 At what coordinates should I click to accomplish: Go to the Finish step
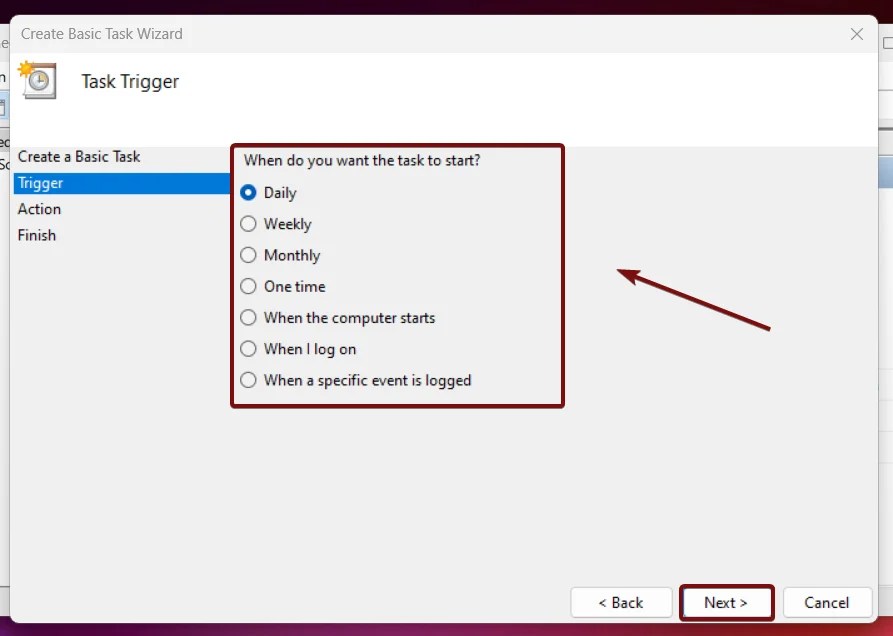click(x=37, y=235)
